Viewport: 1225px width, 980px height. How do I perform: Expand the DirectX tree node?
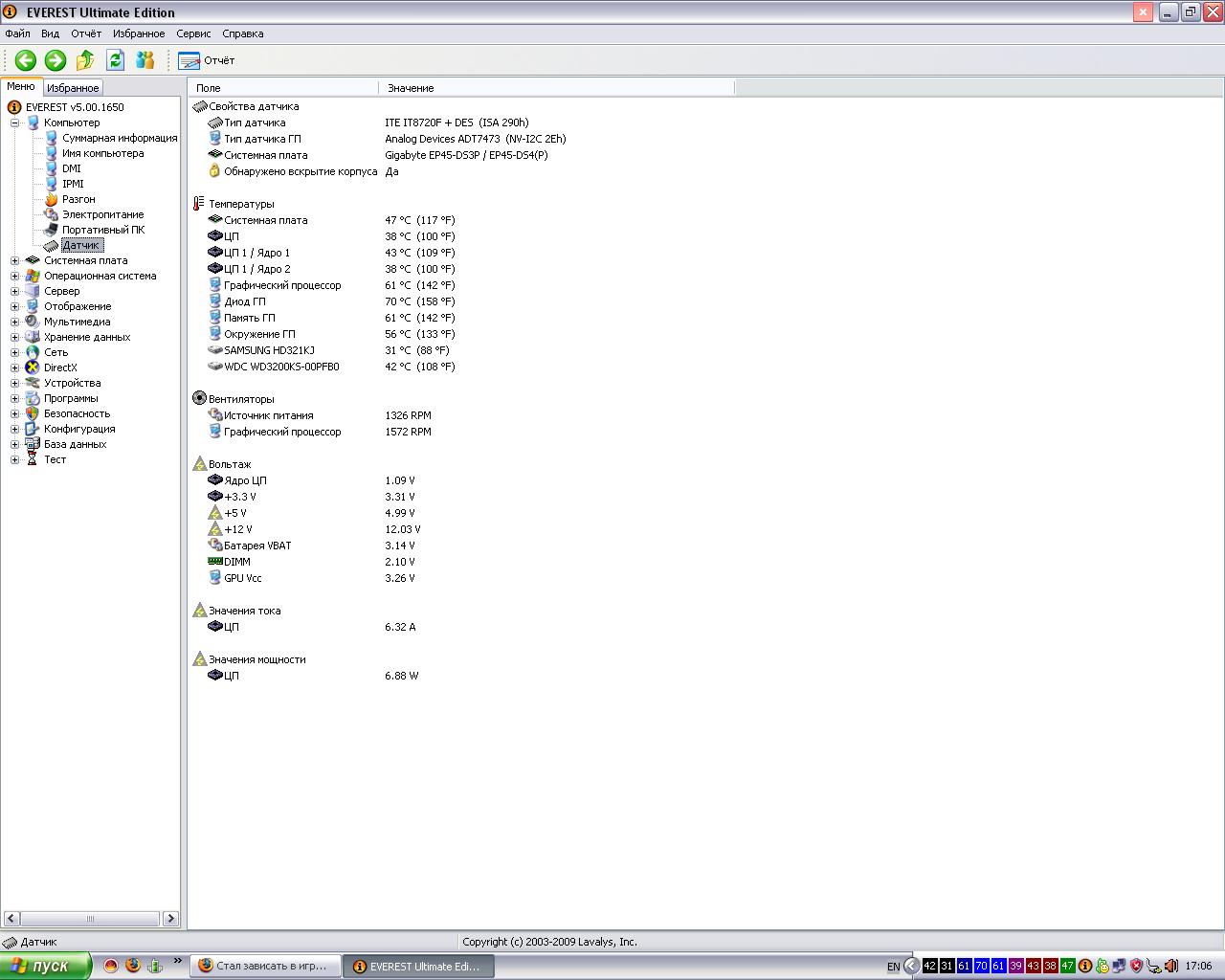point(14,367)
